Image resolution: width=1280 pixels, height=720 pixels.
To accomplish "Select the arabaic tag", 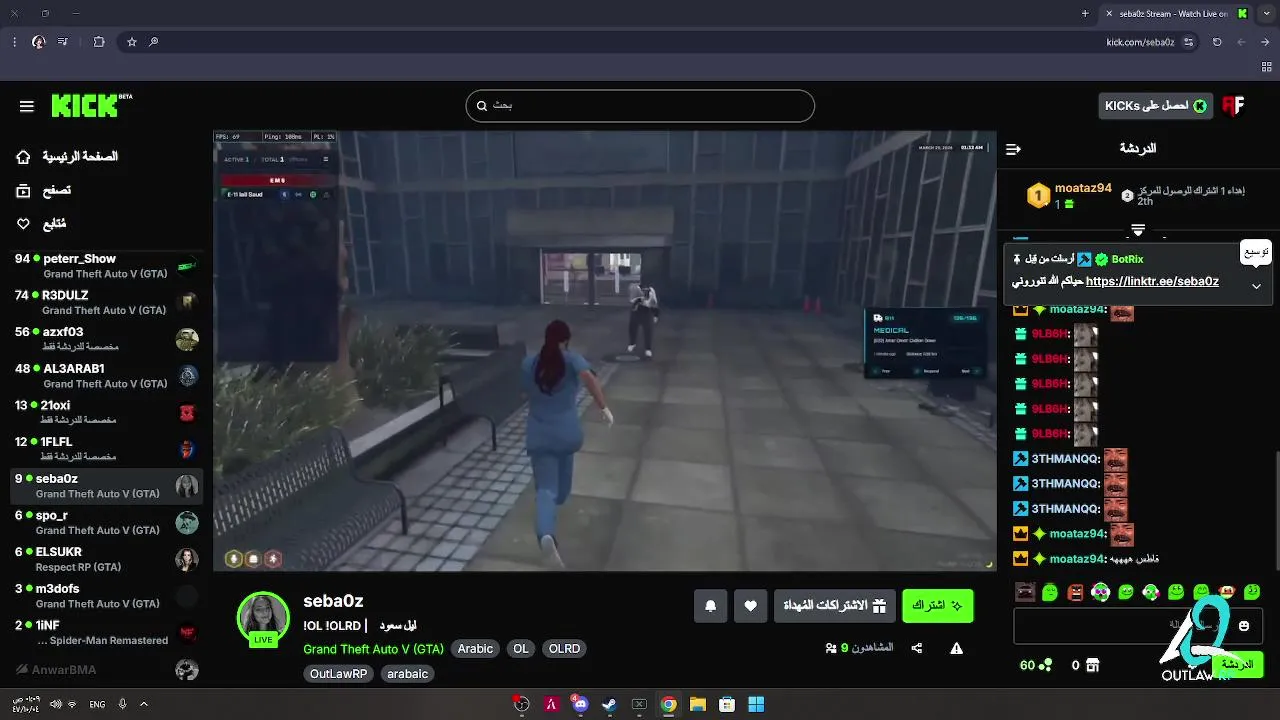I will click(x=407, y=674).
